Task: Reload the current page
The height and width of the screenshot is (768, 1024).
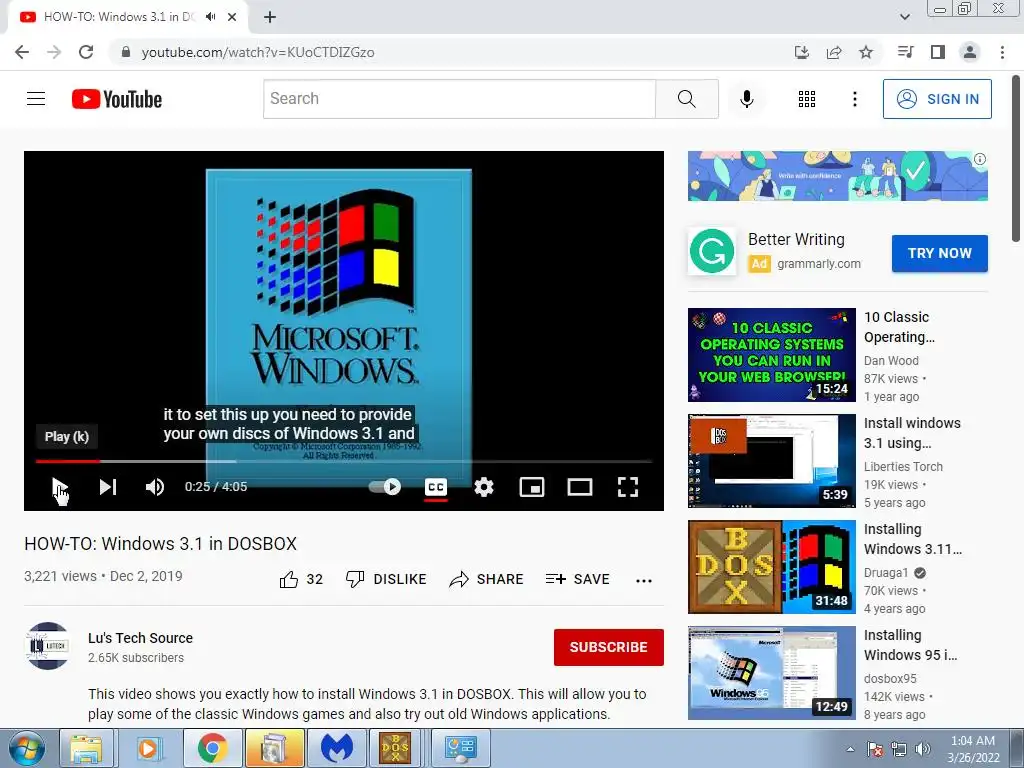Action: pos(86,52)
